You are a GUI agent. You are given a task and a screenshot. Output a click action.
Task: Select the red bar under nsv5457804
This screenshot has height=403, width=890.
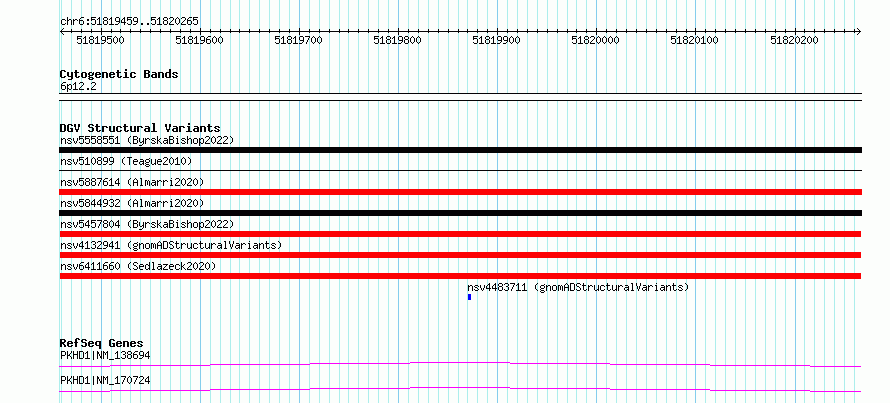coord(460,234)
